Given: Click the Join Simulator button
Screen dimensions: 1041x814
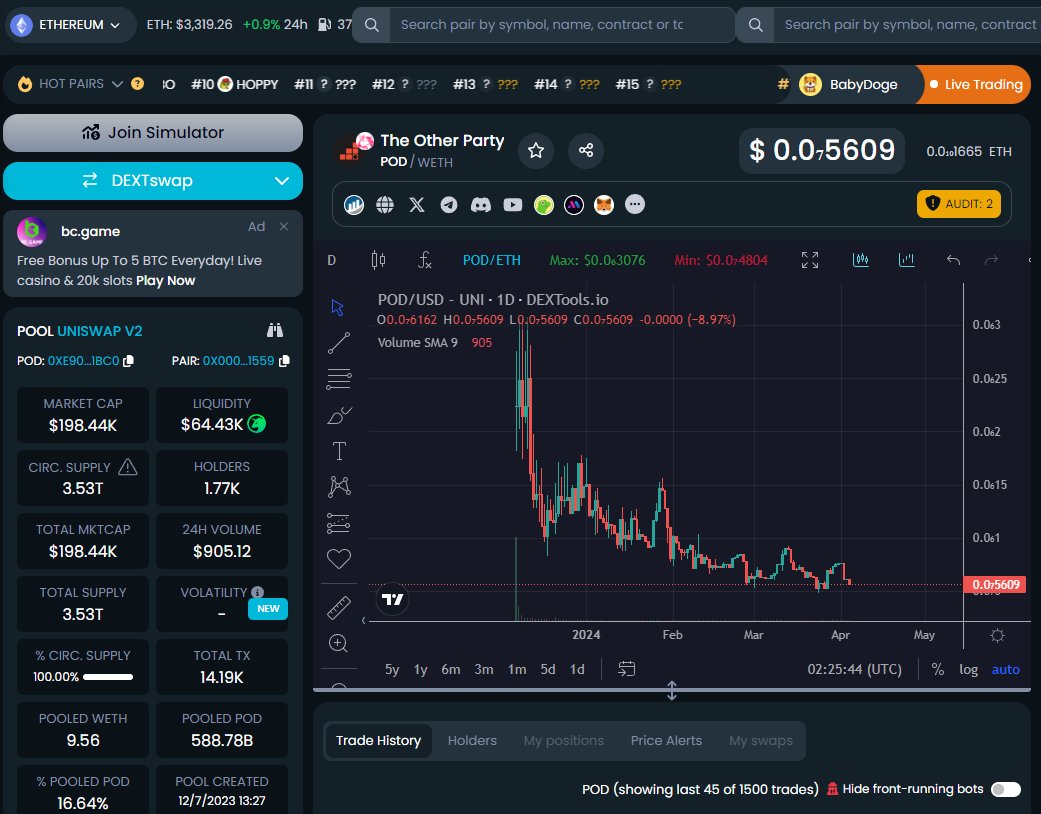Looking at the screenshot, I should 153,133.
